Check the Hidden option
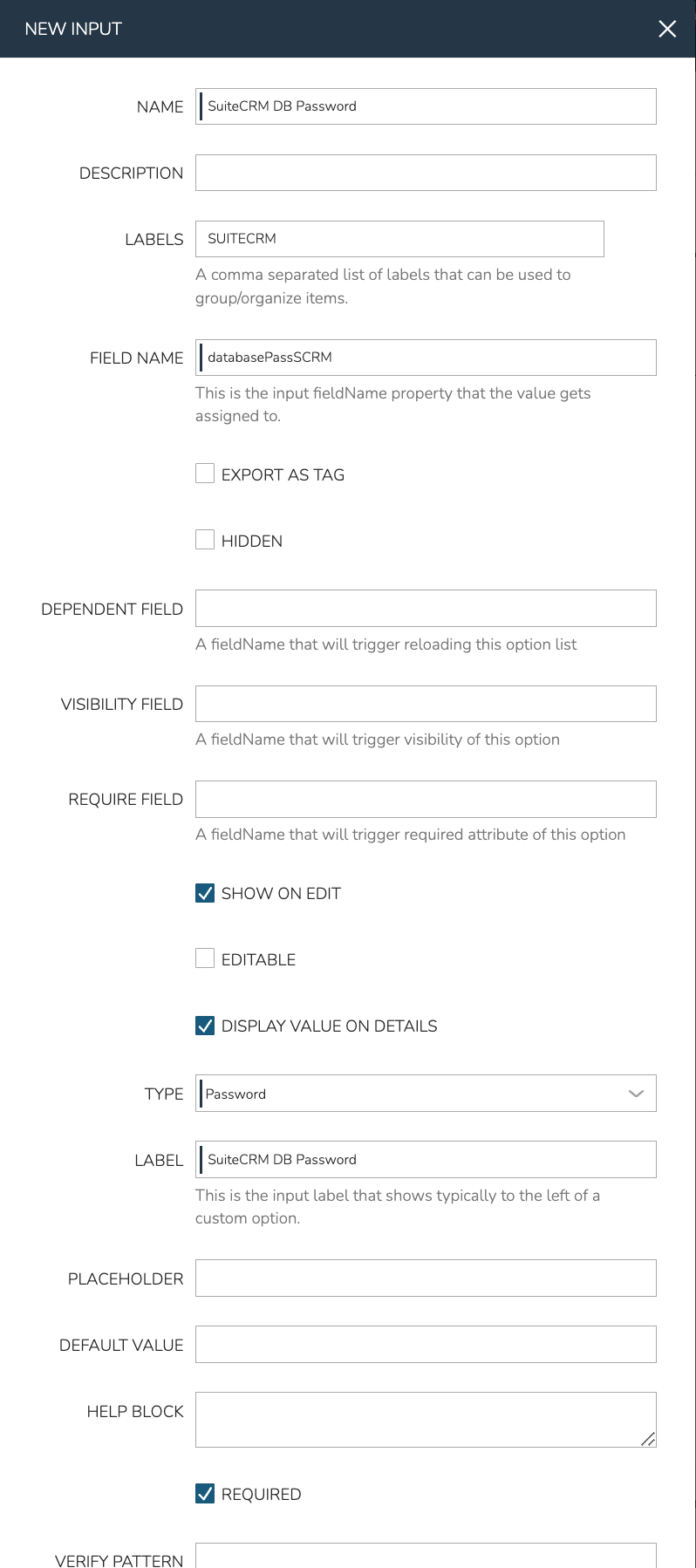Image resolution: width=696 pixels, height=1568 pixels. [x=205, y=540]
